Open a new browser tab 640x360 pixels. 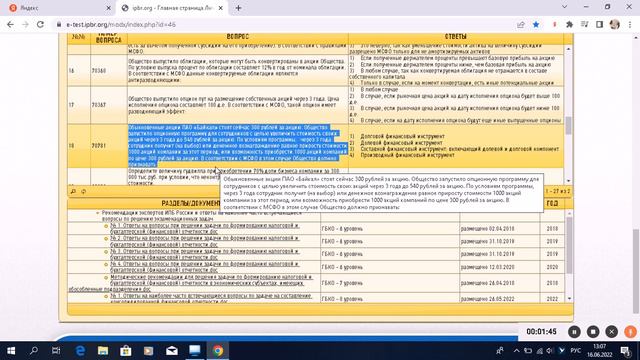click(238, 8)
